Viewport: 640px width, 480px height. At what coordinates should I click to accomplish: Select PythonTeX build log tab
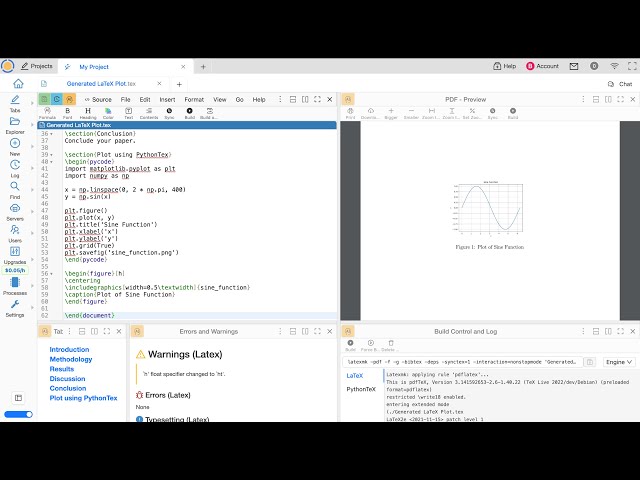[361, 389]
